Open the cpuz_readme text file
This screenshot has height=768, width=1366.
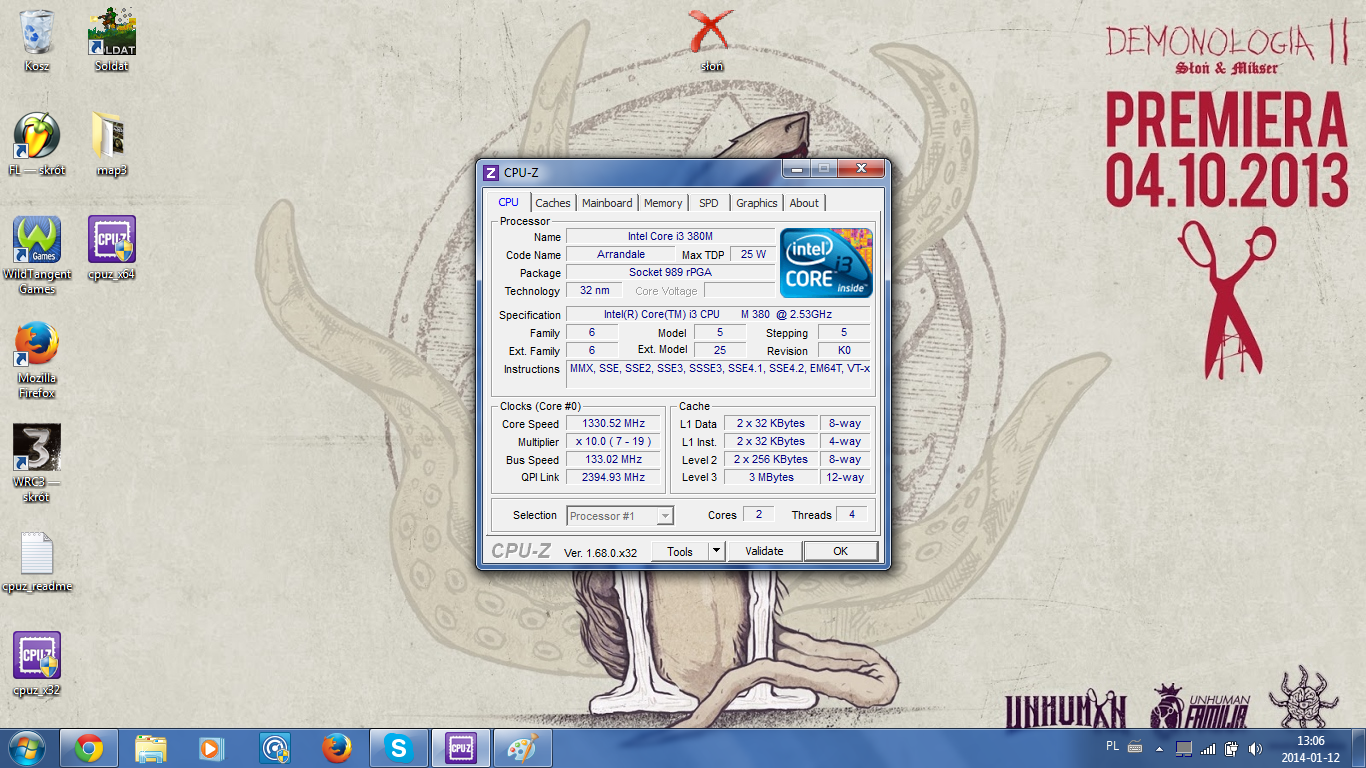[x=36, y=555]
